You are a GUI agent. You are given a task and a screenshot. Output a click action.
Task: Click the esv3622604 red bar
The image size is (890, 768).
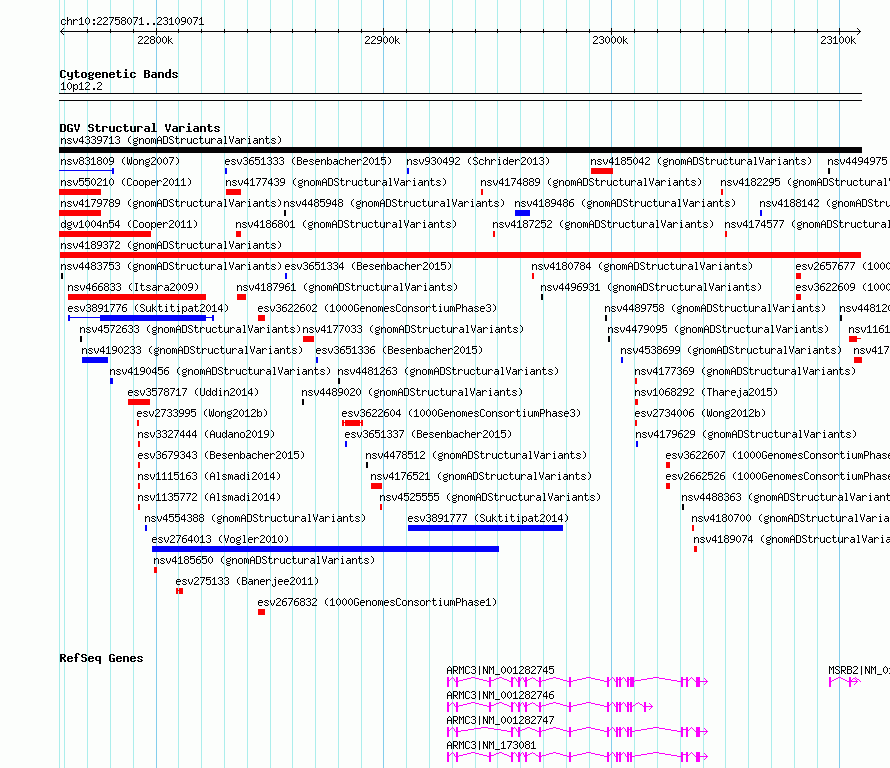tap(352, 423)
